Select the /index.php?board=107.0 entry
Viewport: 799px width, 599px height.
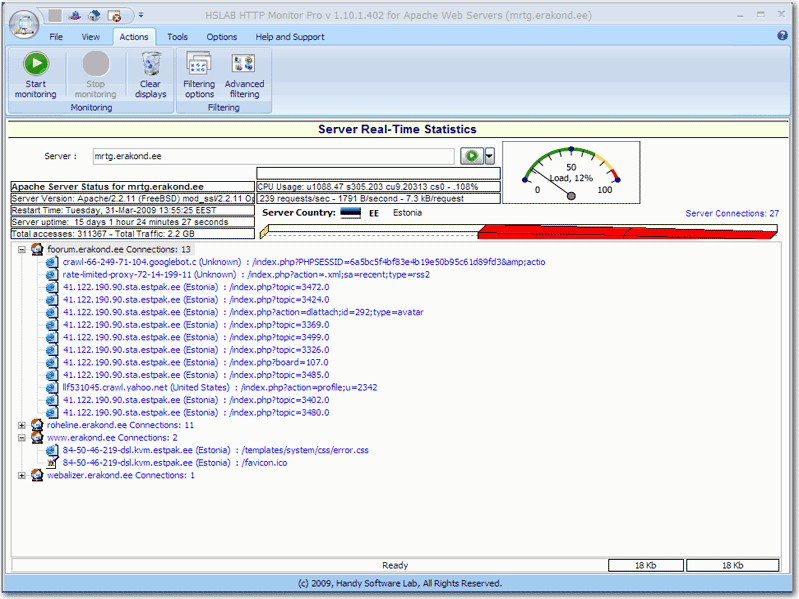(x=196, y=363)
